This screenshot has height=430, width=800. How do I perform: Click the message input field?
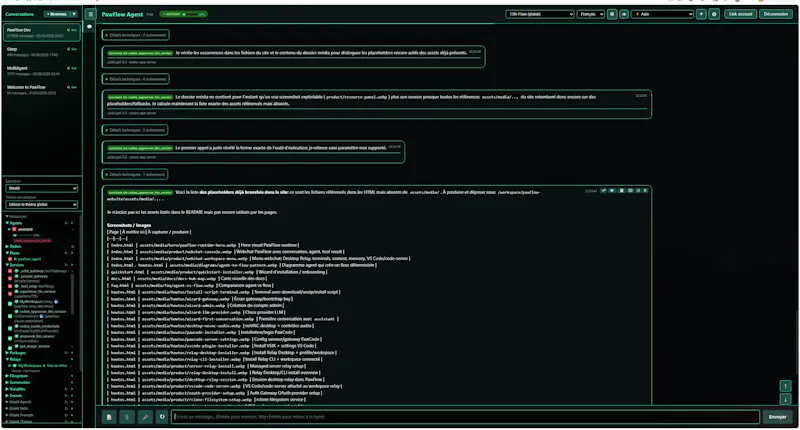465,417
